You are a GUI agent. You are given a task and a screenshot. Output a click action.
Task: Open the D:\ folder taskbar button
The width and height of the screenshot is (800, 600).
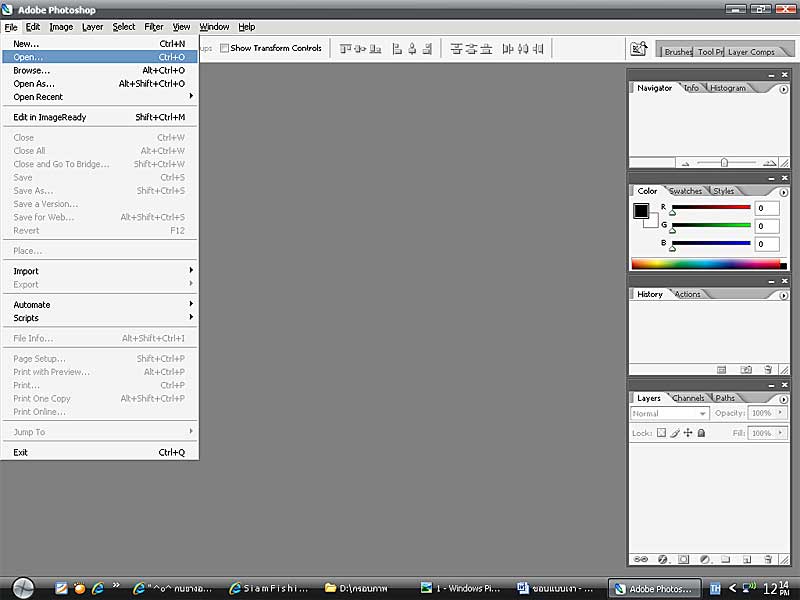[357, 588]
